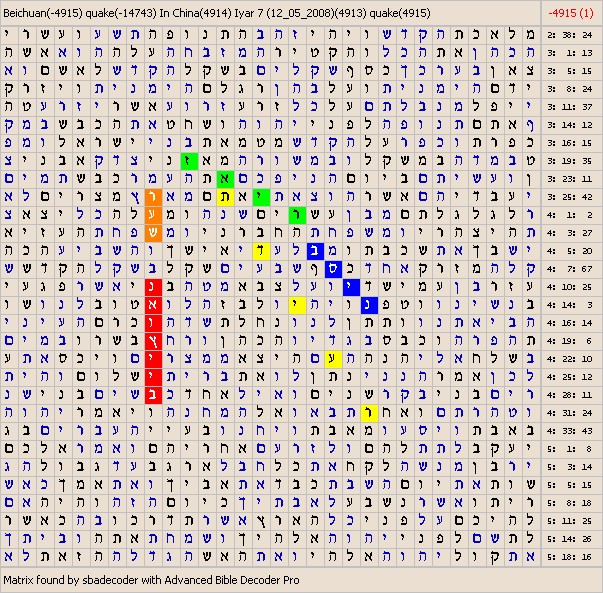Viewport: 603px width, 593px height.
Task: Select verse reference 3: 1: 13
Action: click(570, 53)
